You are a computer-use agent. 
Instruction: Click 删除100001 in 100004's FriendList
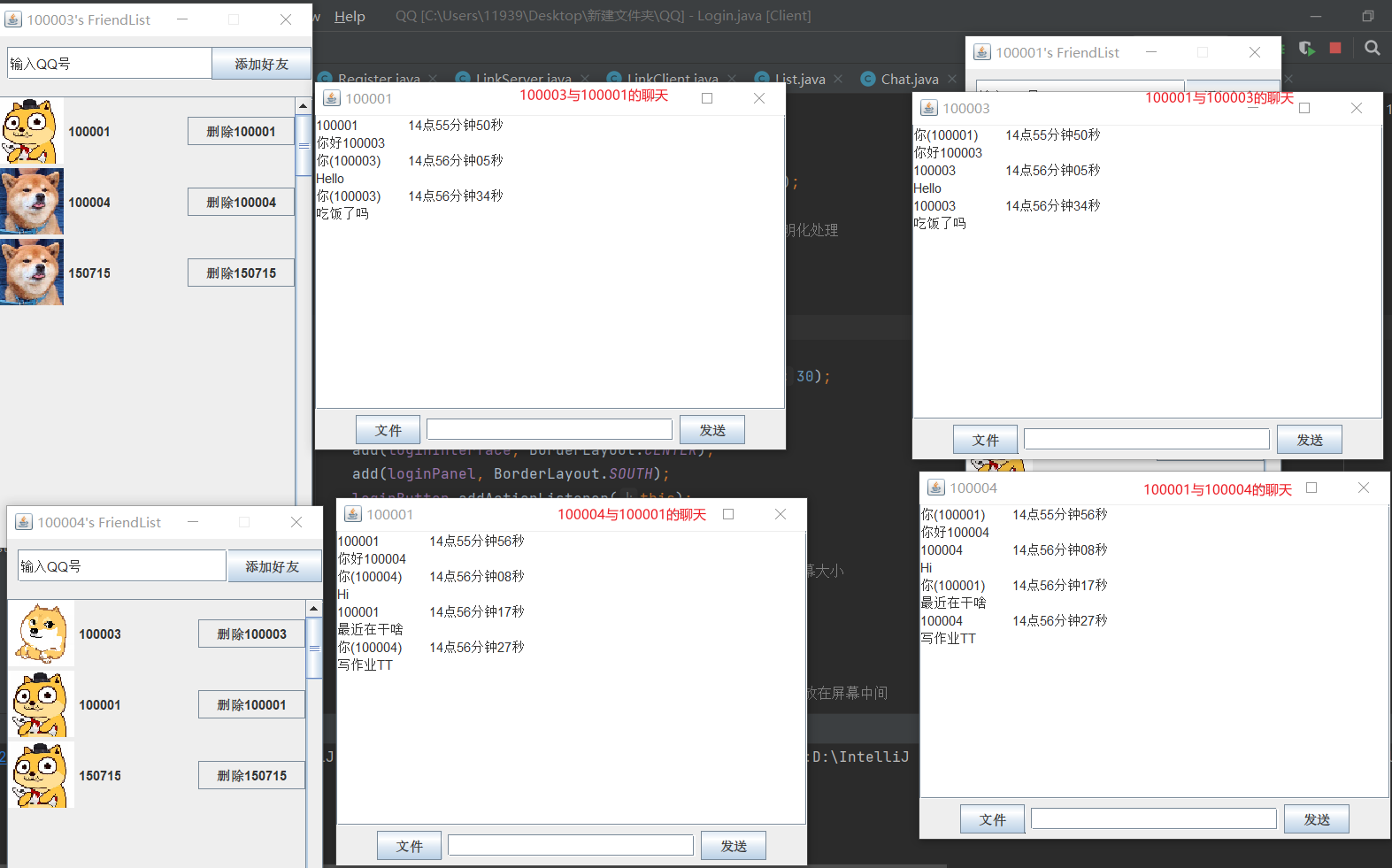click(x=251, y=704)
